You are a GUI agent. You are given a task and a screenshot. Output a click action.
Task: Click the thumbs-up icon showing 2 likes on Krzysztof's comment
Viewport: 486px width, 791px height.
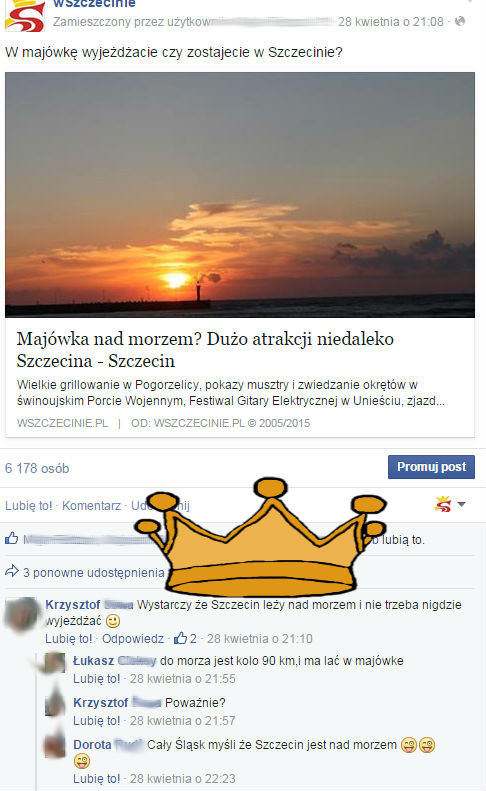pyautogui.click(x=180, y=638)
